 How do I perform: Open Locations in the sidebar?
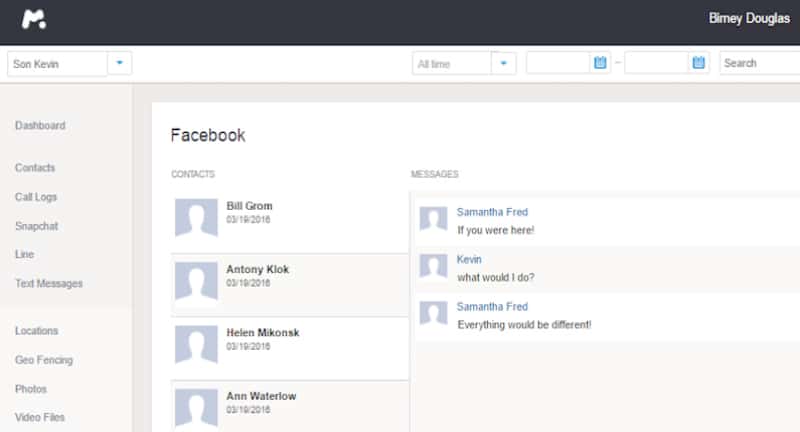click(x=36, y=331)
